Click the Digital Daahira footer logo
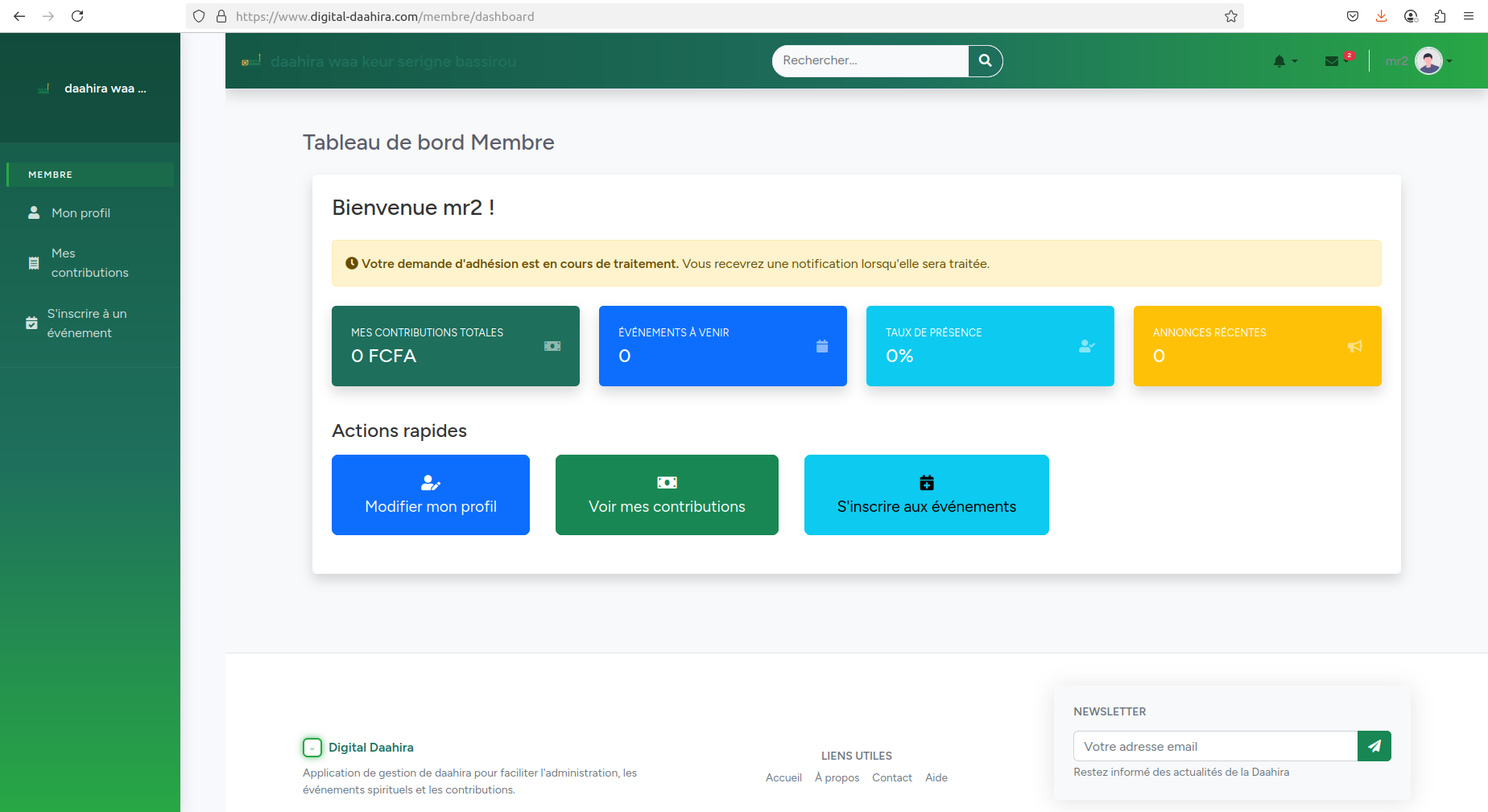Viewport: 1488px width, 812px height. (312, 748)
